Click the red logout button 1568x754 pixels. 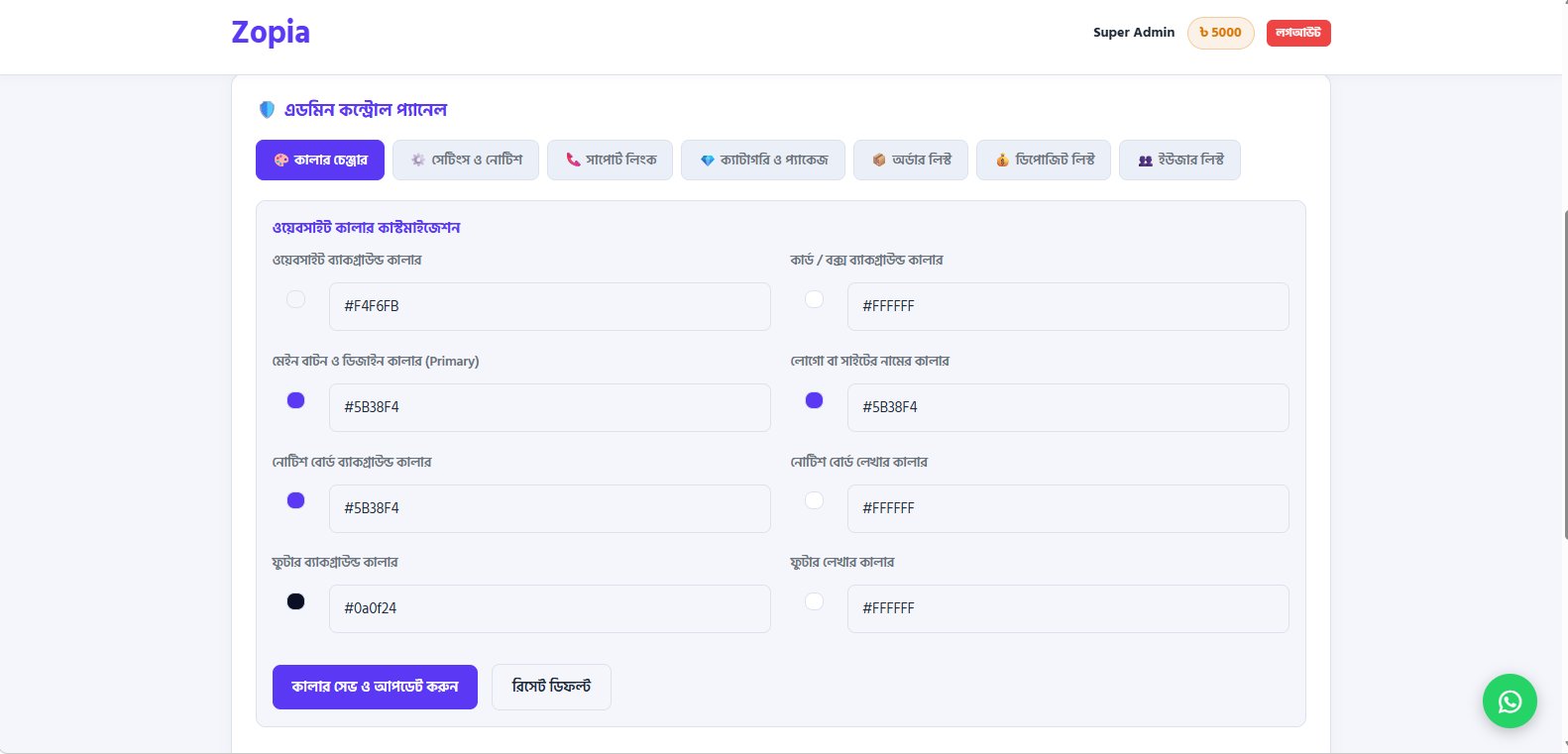tap(1298, 33)
